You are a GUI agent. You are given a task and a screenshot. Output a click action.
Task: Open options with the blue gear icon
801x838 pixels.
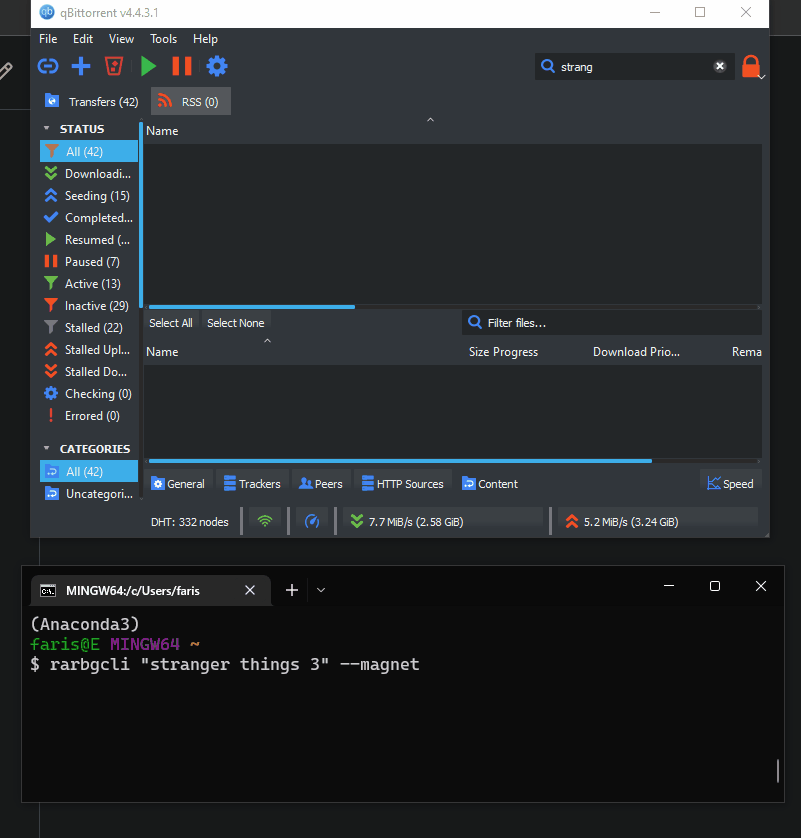[x=217, y=67]
